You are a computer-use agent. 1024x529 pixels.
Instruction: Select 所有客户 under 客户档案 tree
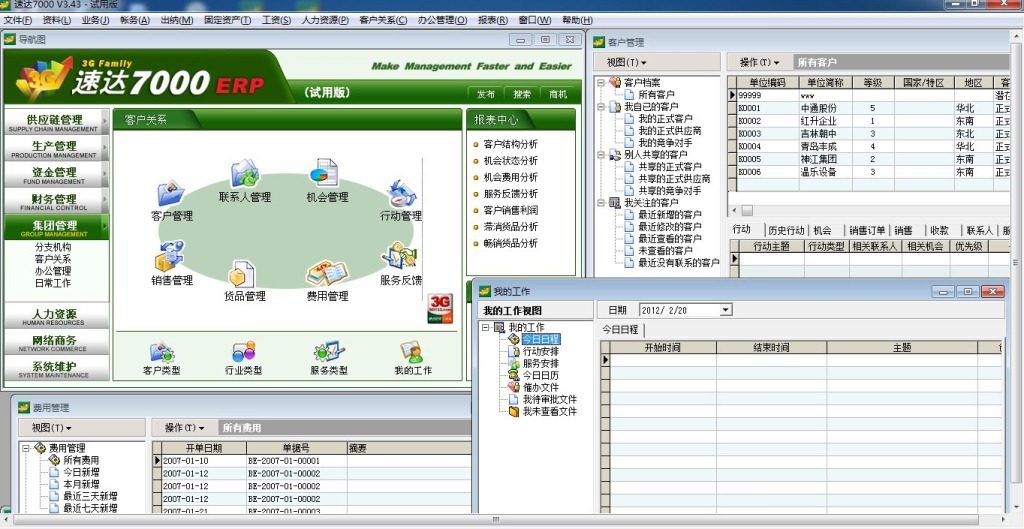click(x=656, y=95)
